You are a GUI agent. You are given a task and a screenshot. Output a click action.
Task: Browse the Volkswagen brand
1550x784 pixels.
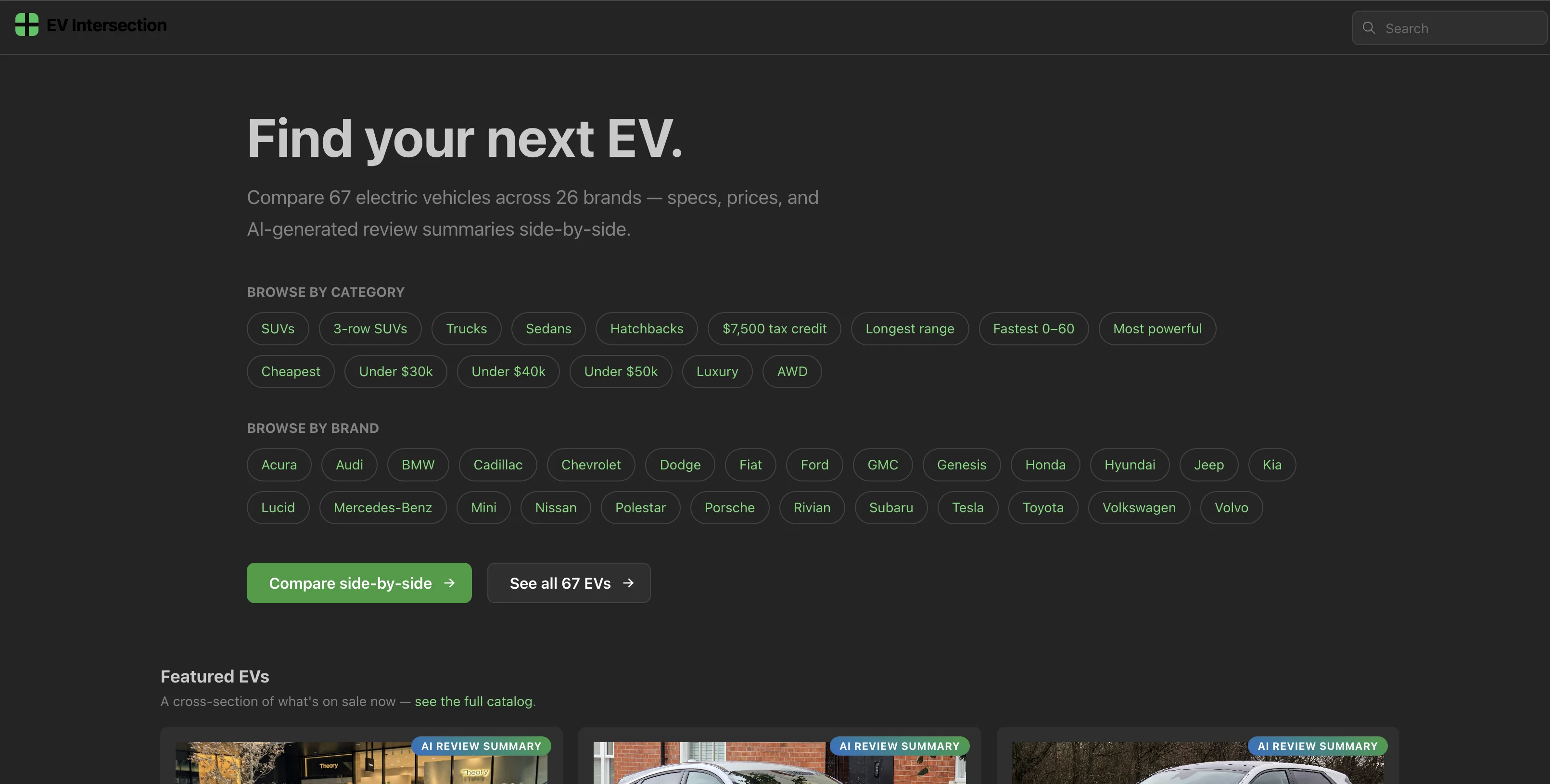(x=1139, y=507)
